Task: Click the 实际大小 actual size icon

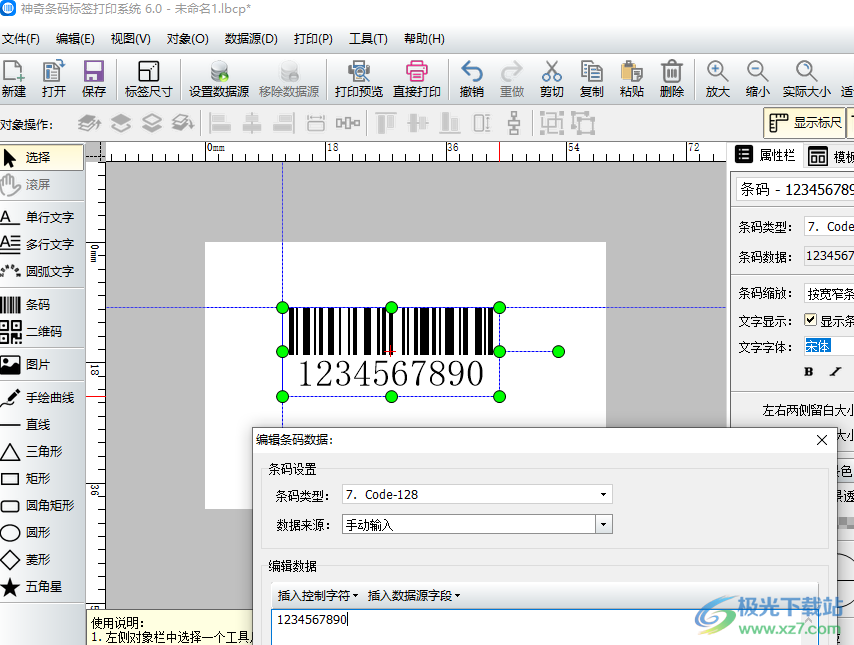Action: [x=806, y=78]
